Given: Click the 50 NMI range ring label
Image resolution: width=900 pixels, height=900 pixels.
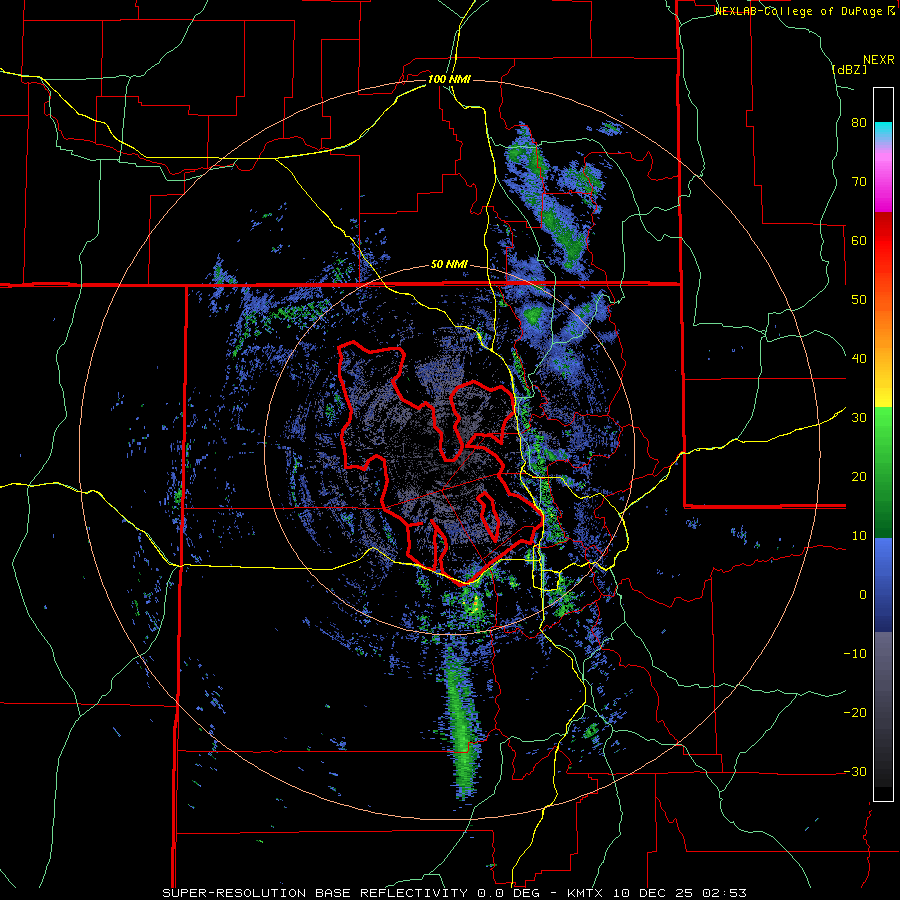Looking at the screenshot, I should coord(449,265).
